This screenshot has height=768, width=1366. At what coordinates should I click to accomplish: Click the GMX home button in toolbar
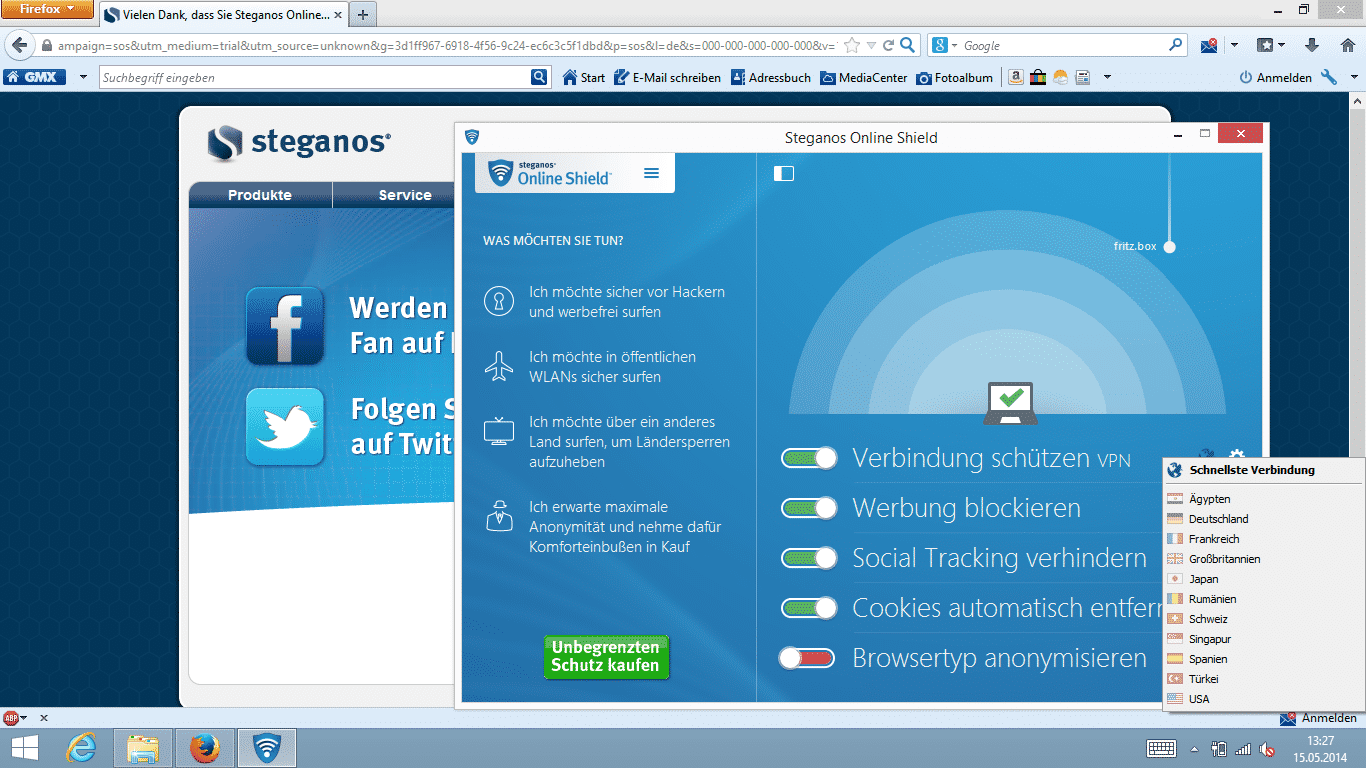pyautogui.click(x=35, y=77)
